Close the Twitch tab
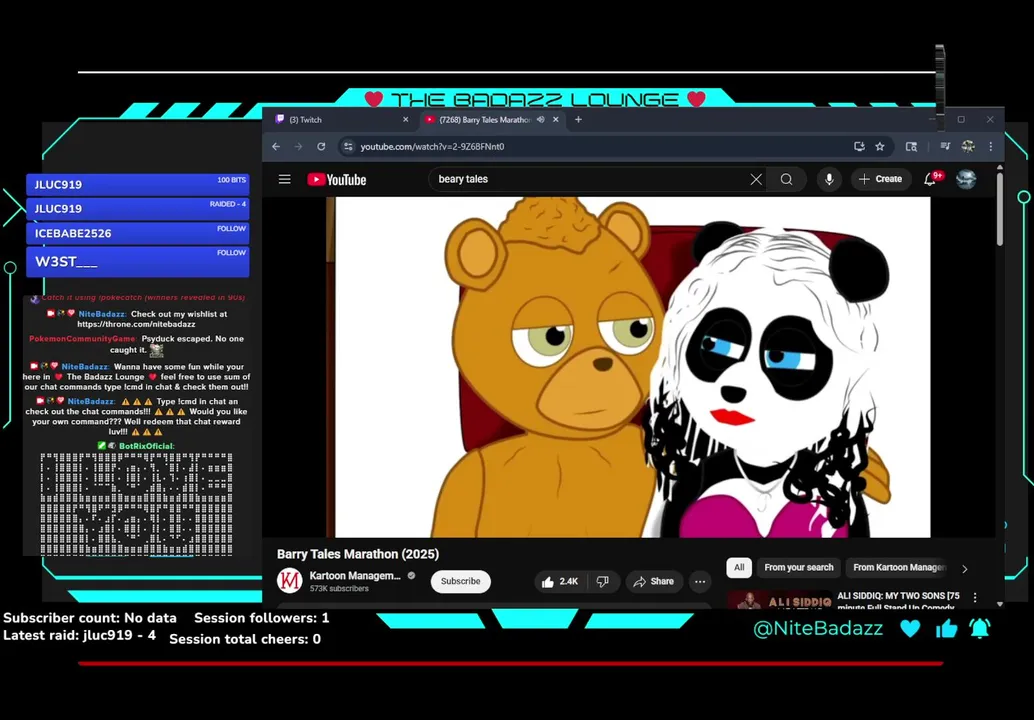Image resolution: width=1034 pixels, height=720 pixels. pyautogui.click(x=406, y=119)
